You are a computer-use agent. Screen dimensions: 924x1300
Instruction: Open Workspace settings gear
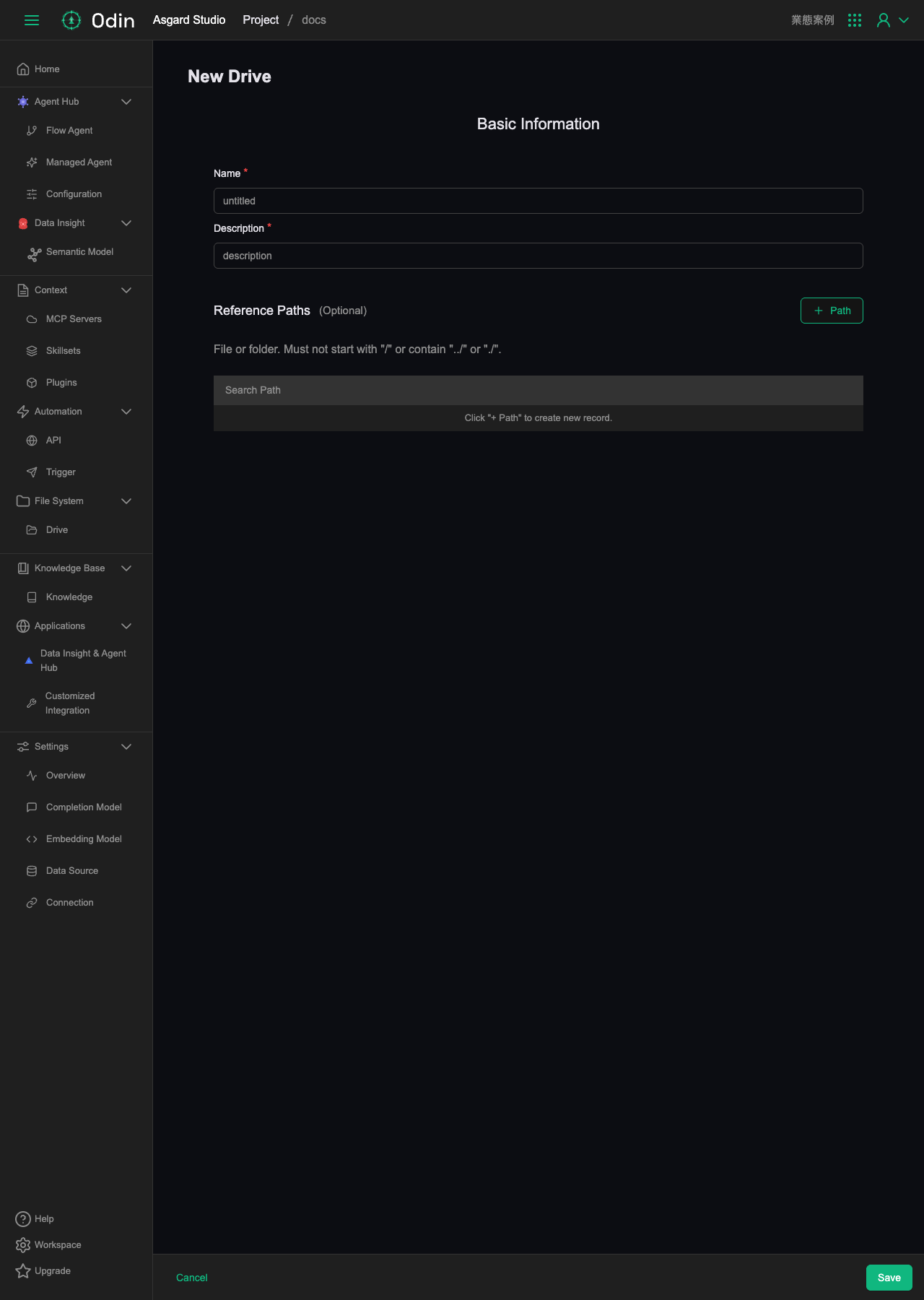click(48, 1245)
